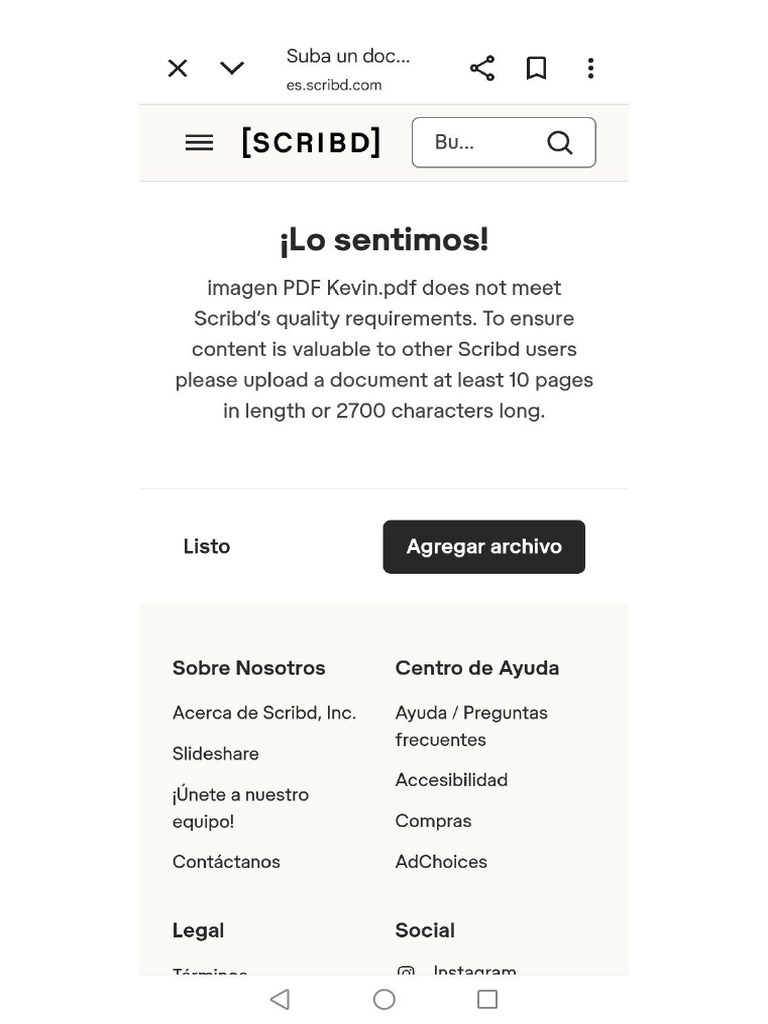Close the browser tab with X icon
The image size is (768, 1024).
[178, 68]
